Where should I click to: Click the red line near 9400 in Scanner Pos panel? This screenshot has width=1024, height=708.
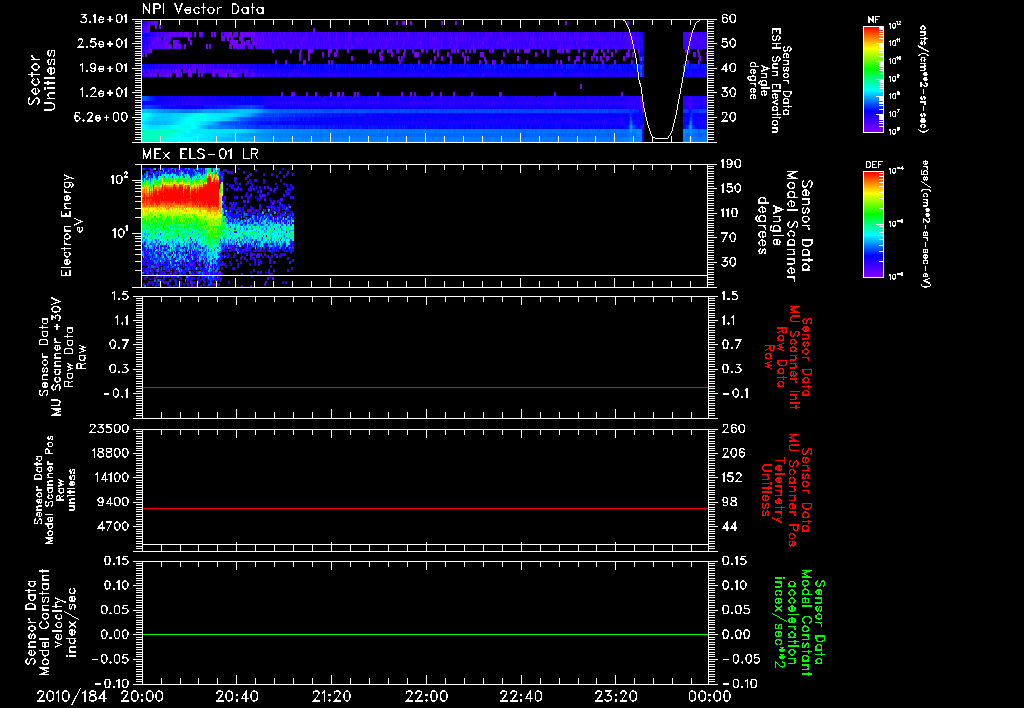pyautogui.click(x=425, y=508)
